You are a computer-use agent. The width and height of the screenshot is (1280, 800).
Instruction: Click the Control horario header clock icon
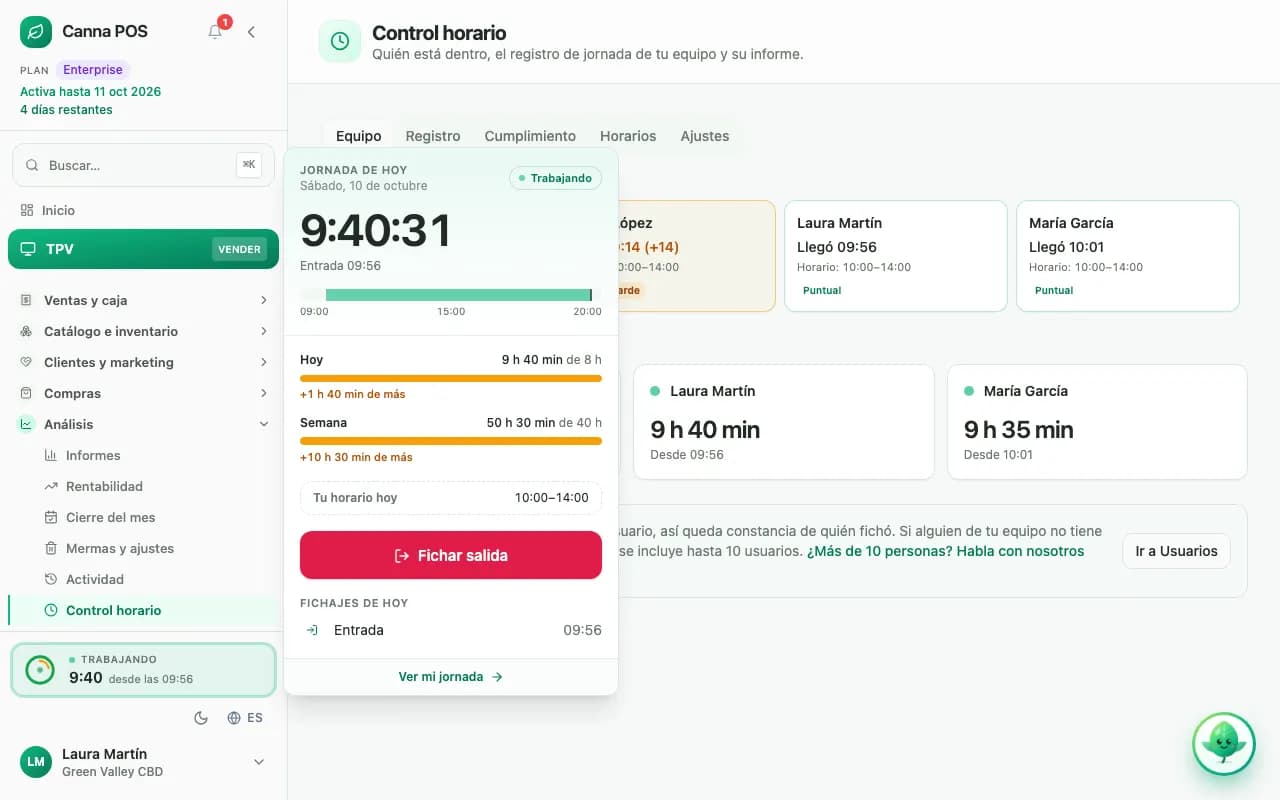click(340, 41)
